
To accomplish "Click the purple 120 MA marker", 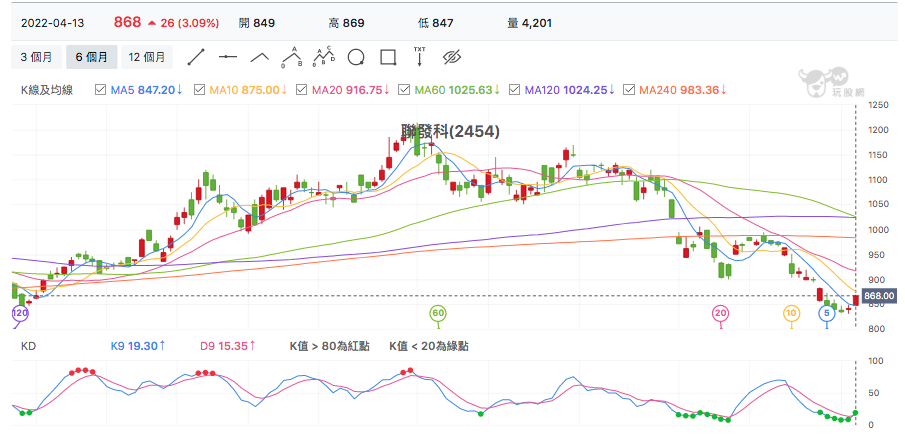I will 20,314.
